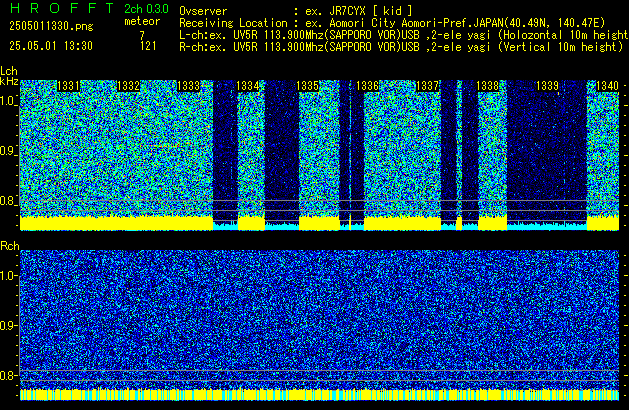Click the Receiving Location Aomori City line

coord(392,23)
